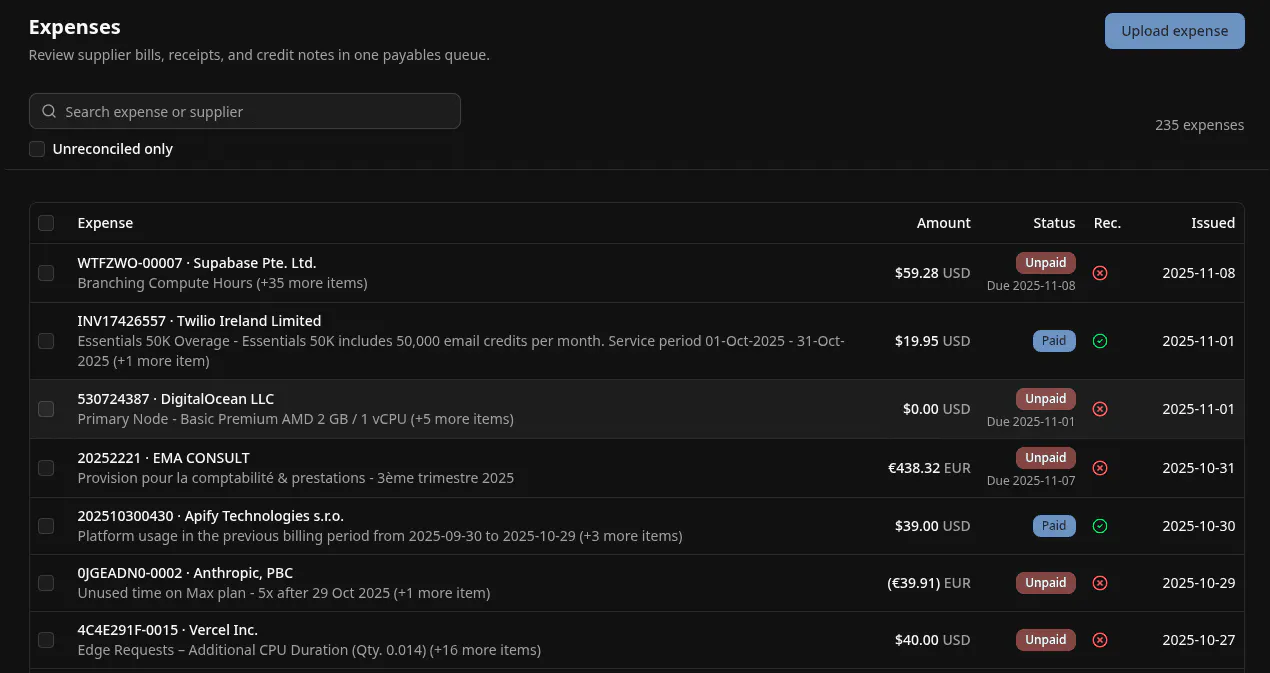Screen dimensions: 1270x673
Task: Click the $40.00 USD amount
Action: pyautogui.click(x=933, y=640)
